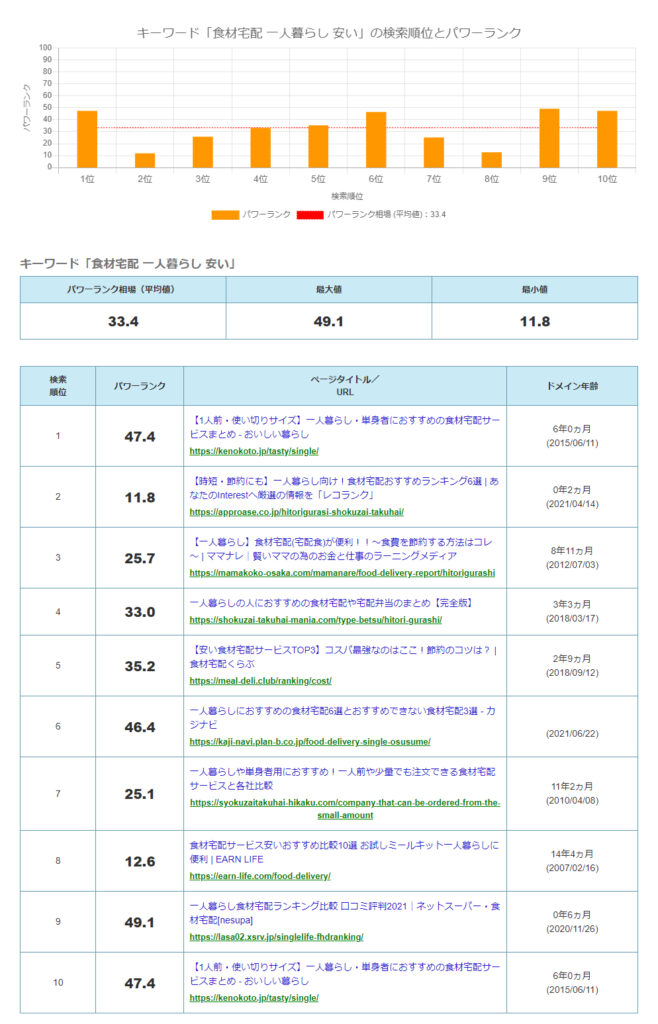
Task: Open the 一人暮らし食材宅配ランキング比較 title link
Action: (345, 912)
